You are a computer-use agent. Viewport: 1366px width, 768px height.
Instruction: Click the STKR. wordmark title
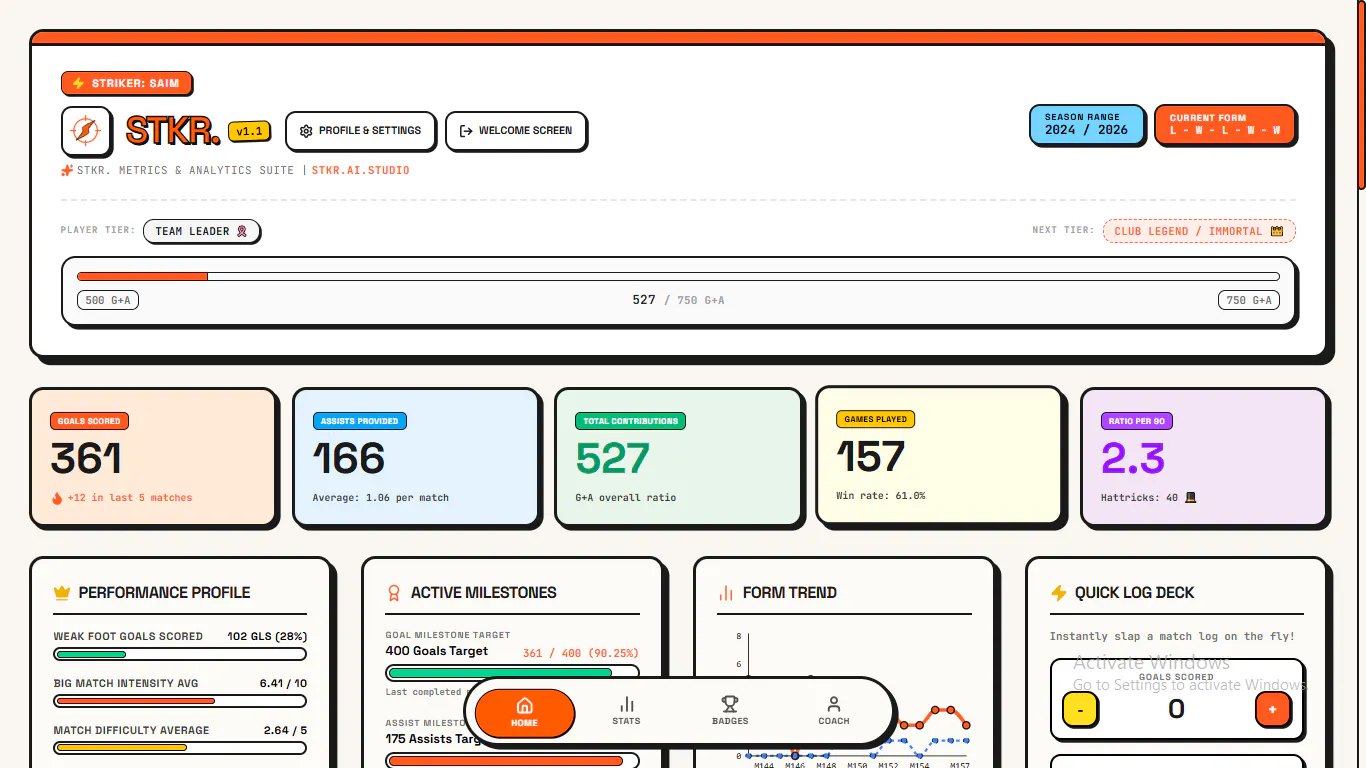173,131
